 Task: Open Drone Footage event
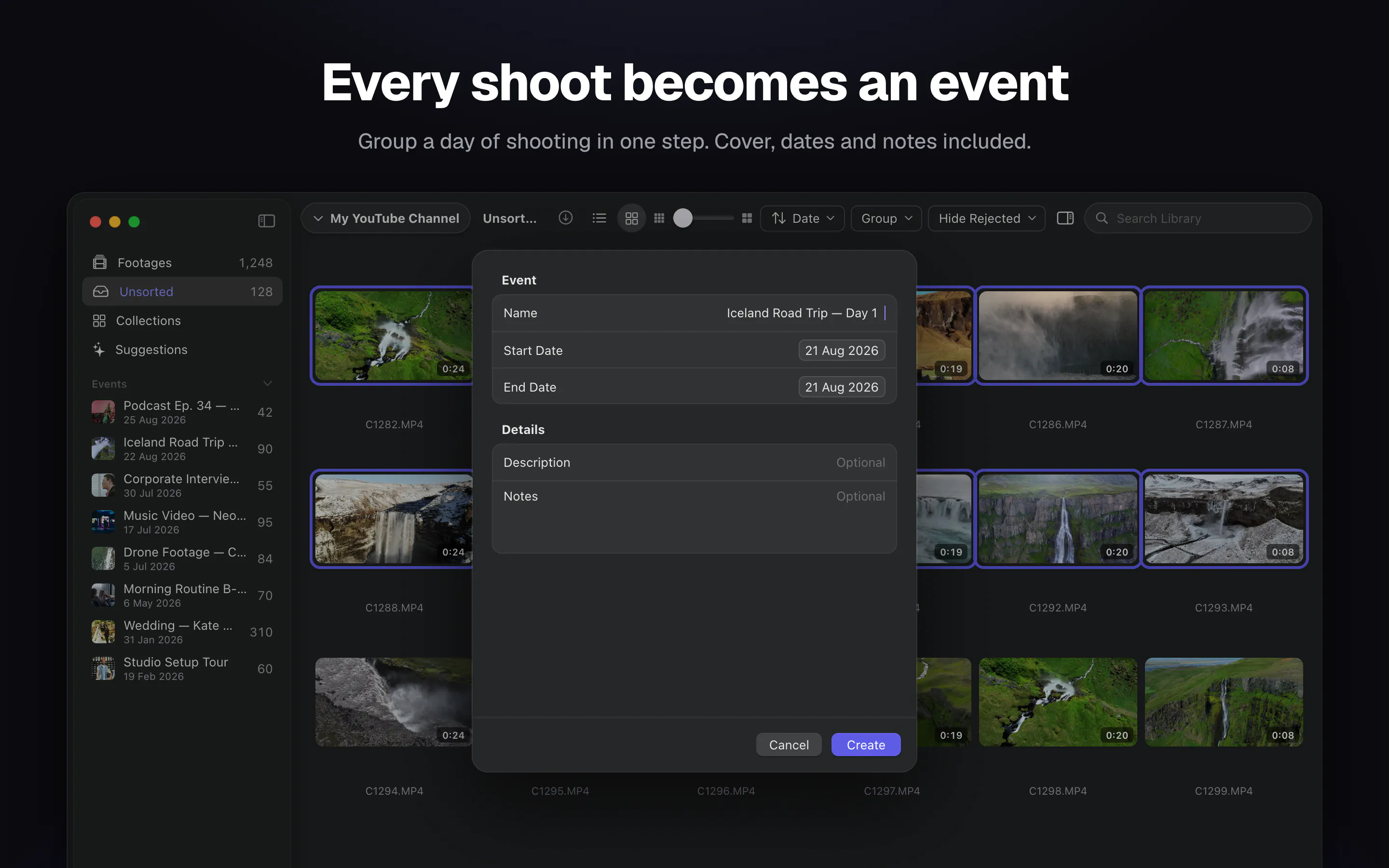(x=182, y=558)
